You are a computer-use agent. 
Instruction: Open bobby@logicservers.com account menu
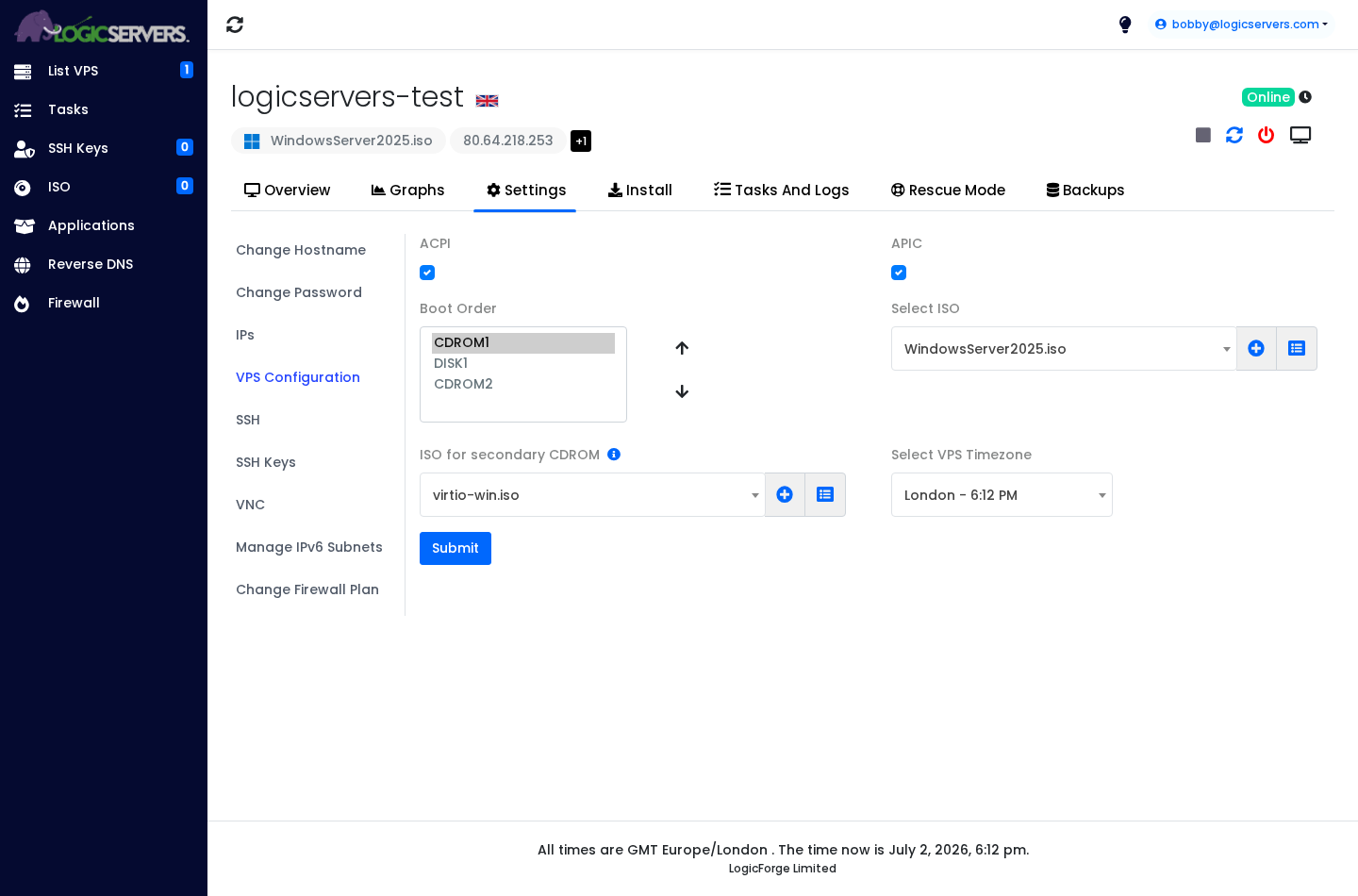point(1241,25)
